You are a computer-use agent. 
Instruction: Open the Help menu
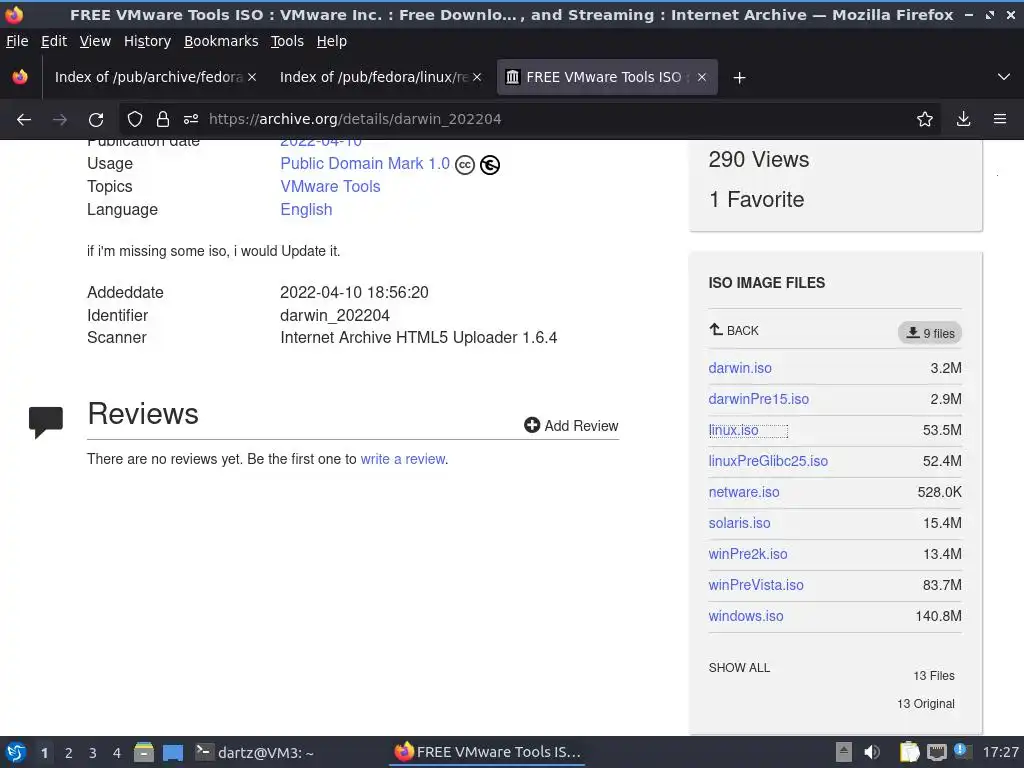point(332,41)
